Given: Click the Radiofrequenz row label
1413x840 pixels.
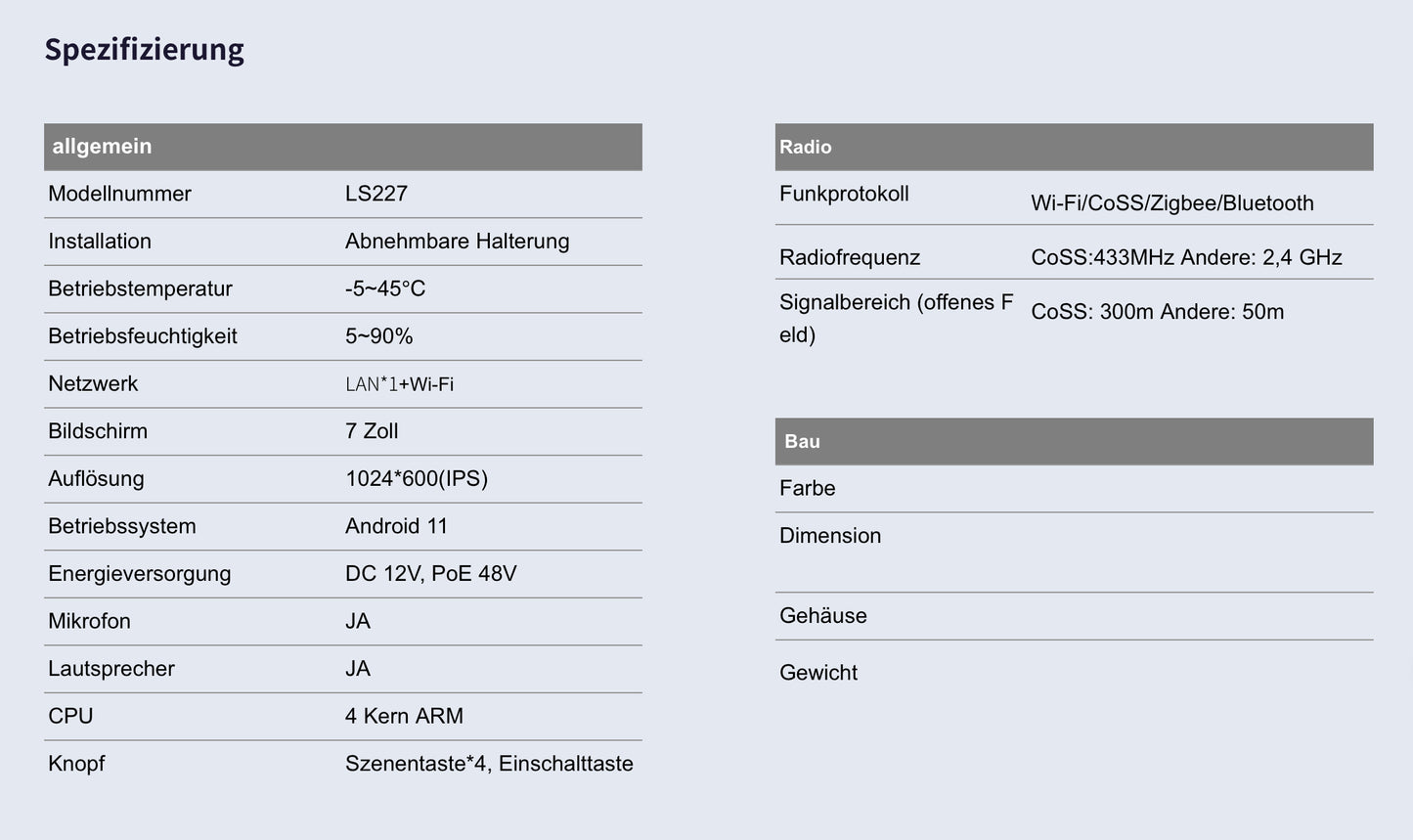Looking at the screenshot, I should click(850, 257).
